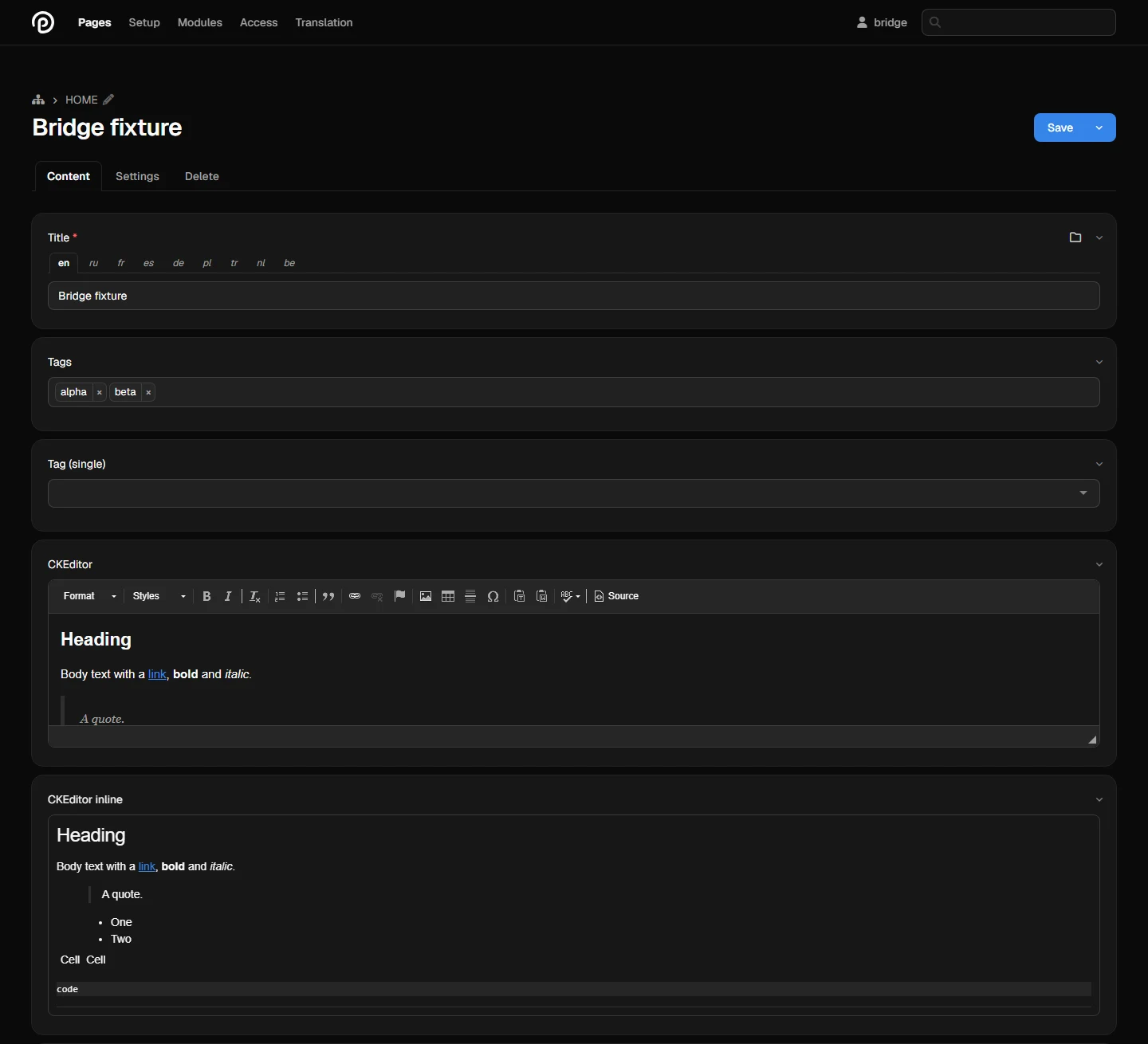Open the Save button dropdown arrow
The width and height of the screenshot is (1148, 1044).
click(x=1100, y=128)
